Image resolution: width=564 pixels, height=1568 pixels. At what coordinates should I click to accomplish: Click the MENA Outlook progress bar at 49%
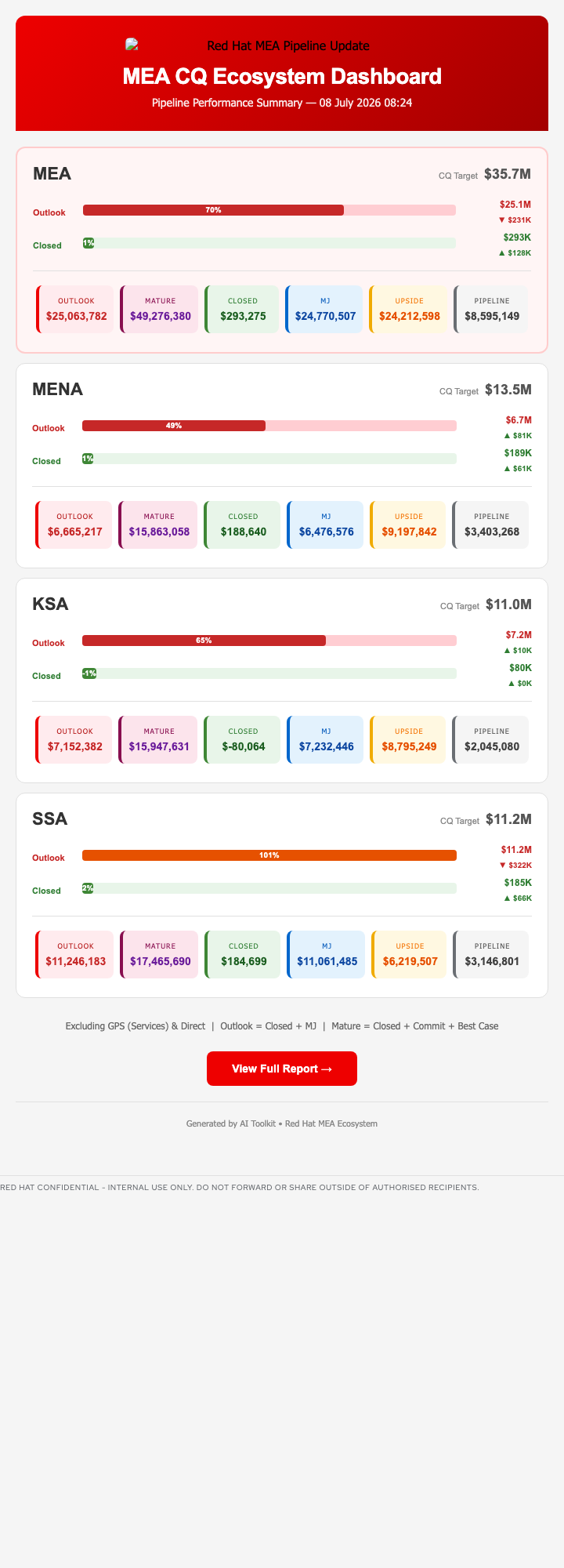269,426
